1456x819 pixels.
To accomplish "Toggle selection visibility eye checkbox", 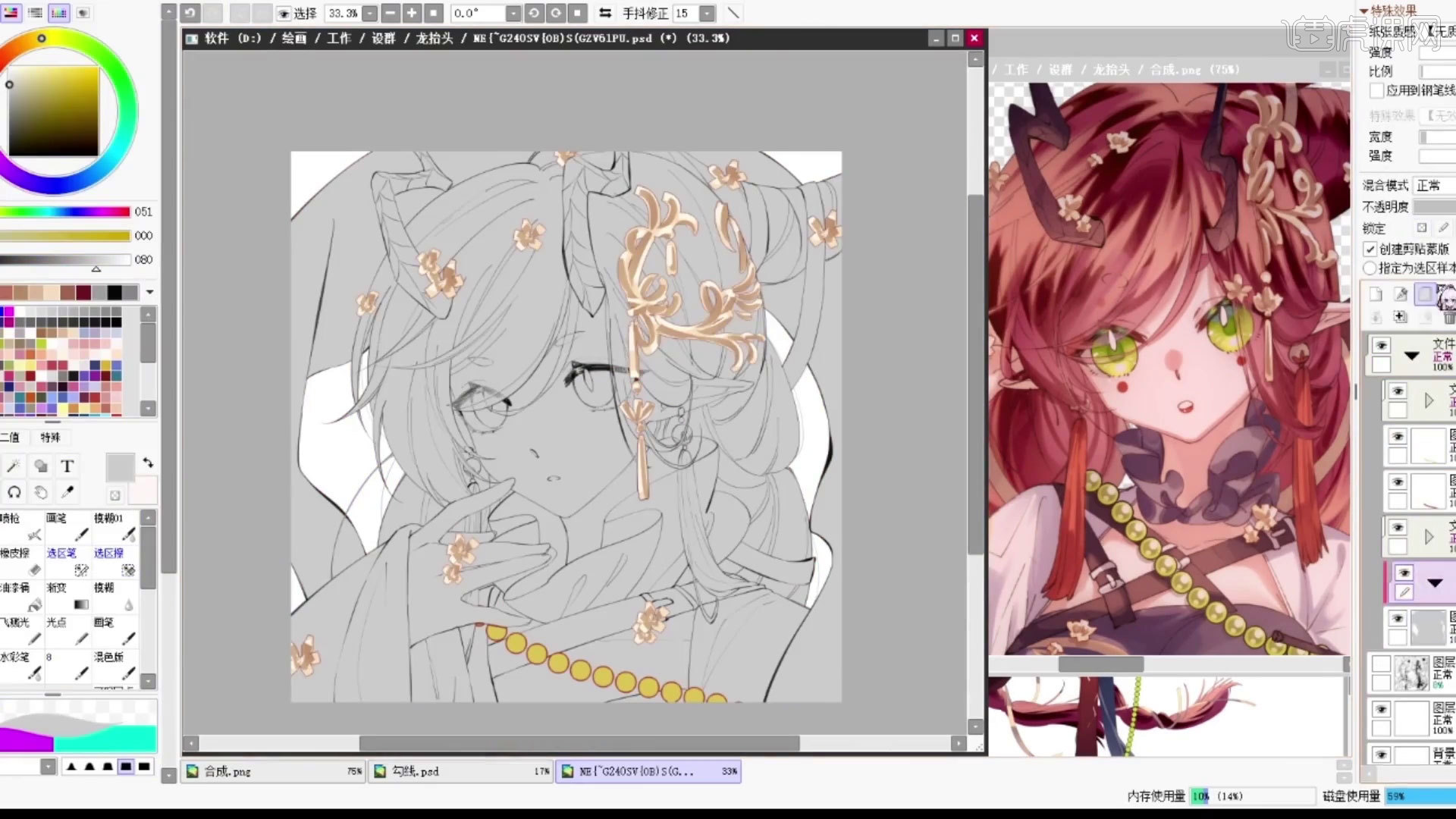I will [284, 14].
